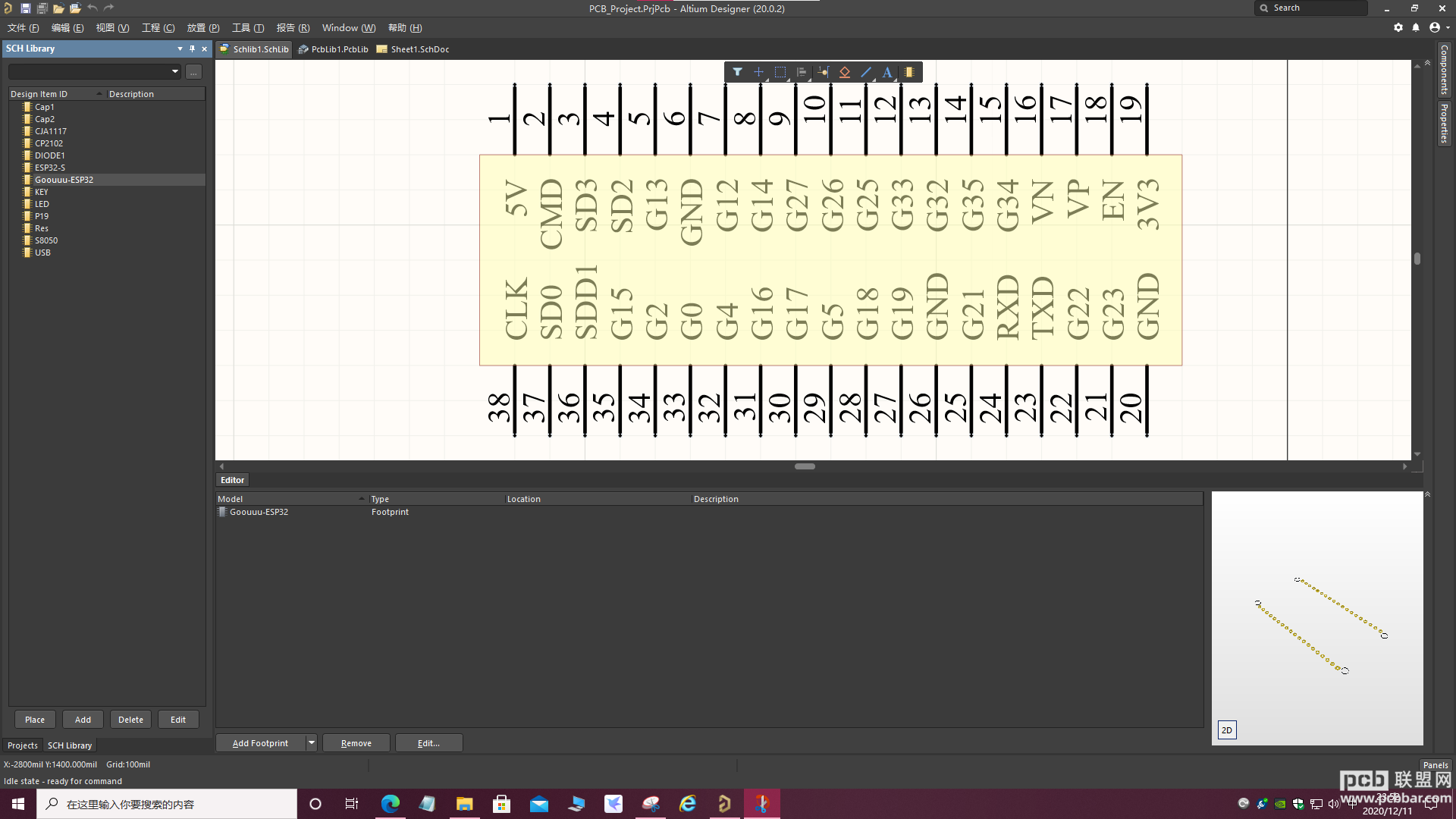Click the Save All documents icon
The height and width of the screenshot is (819, 1456).
[42, 8]
